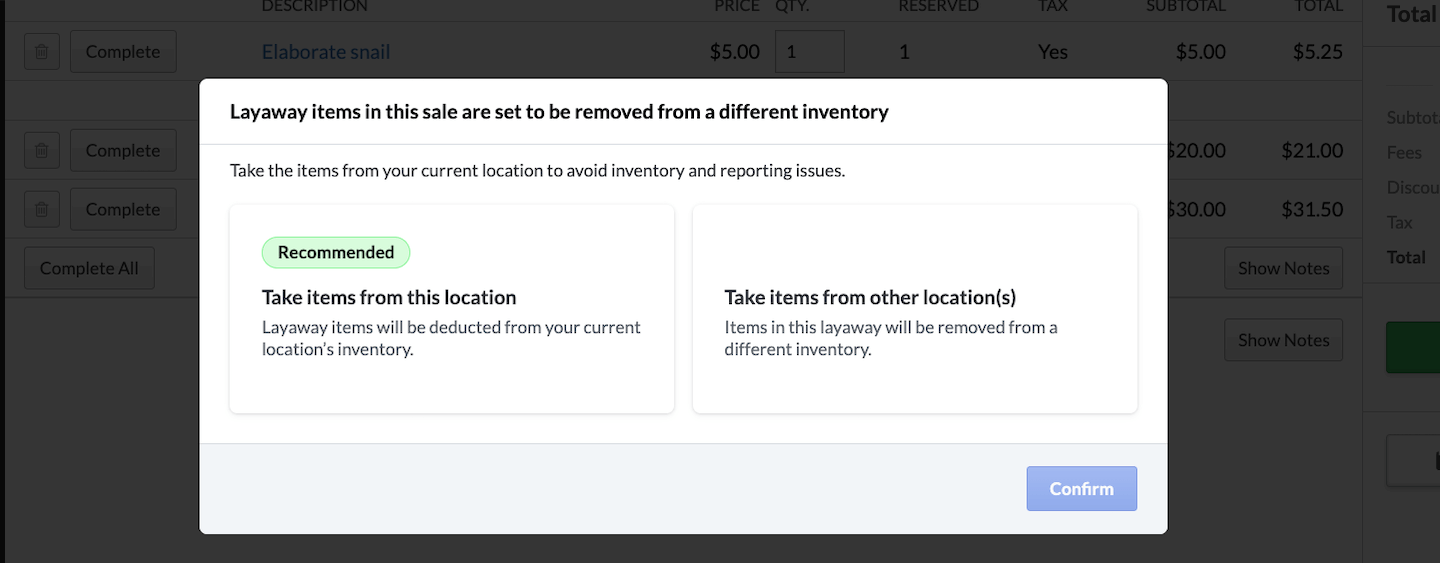The image size is (1440, 563).
Task: Click the $21.00 row total
Action: (x=1312, y=151)
